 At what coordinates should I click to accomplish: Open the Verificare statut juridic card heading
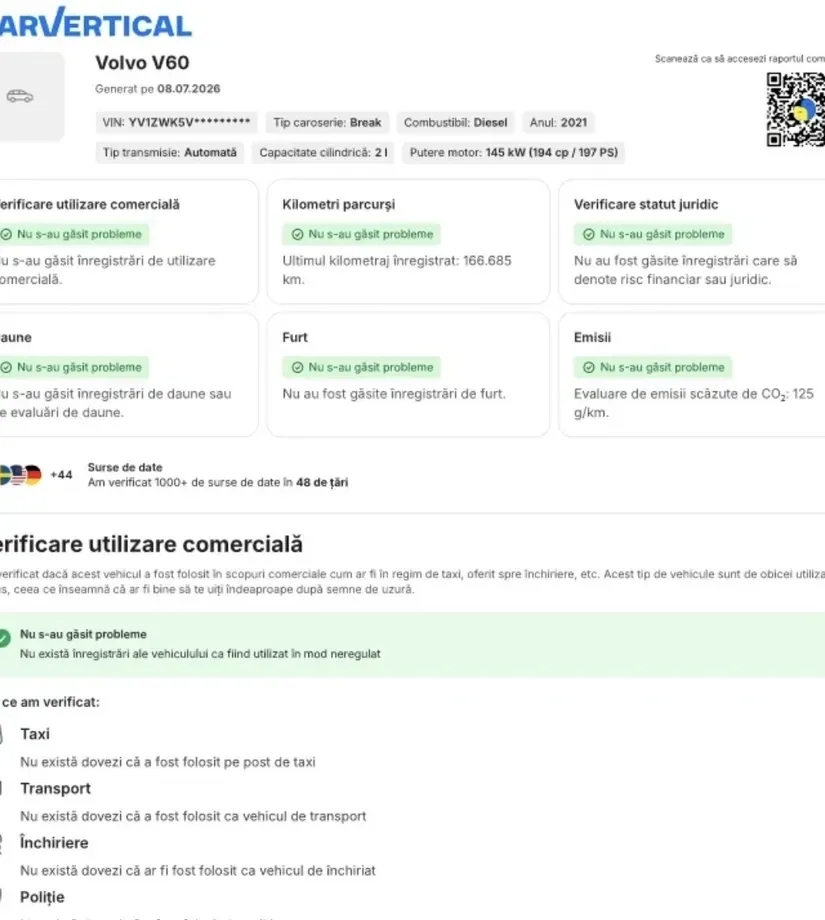[x=646, y=204]
